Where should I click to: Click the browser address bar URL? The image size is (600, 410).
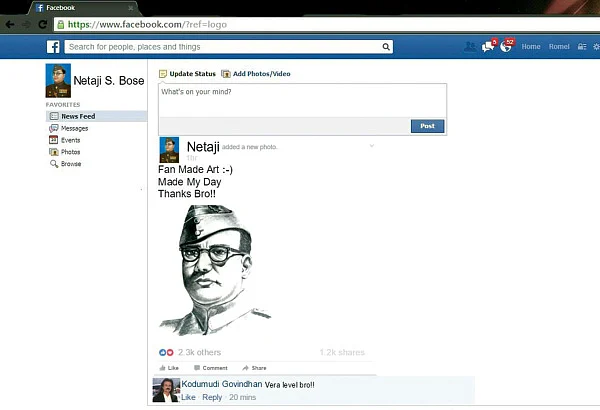pos(147,25)
